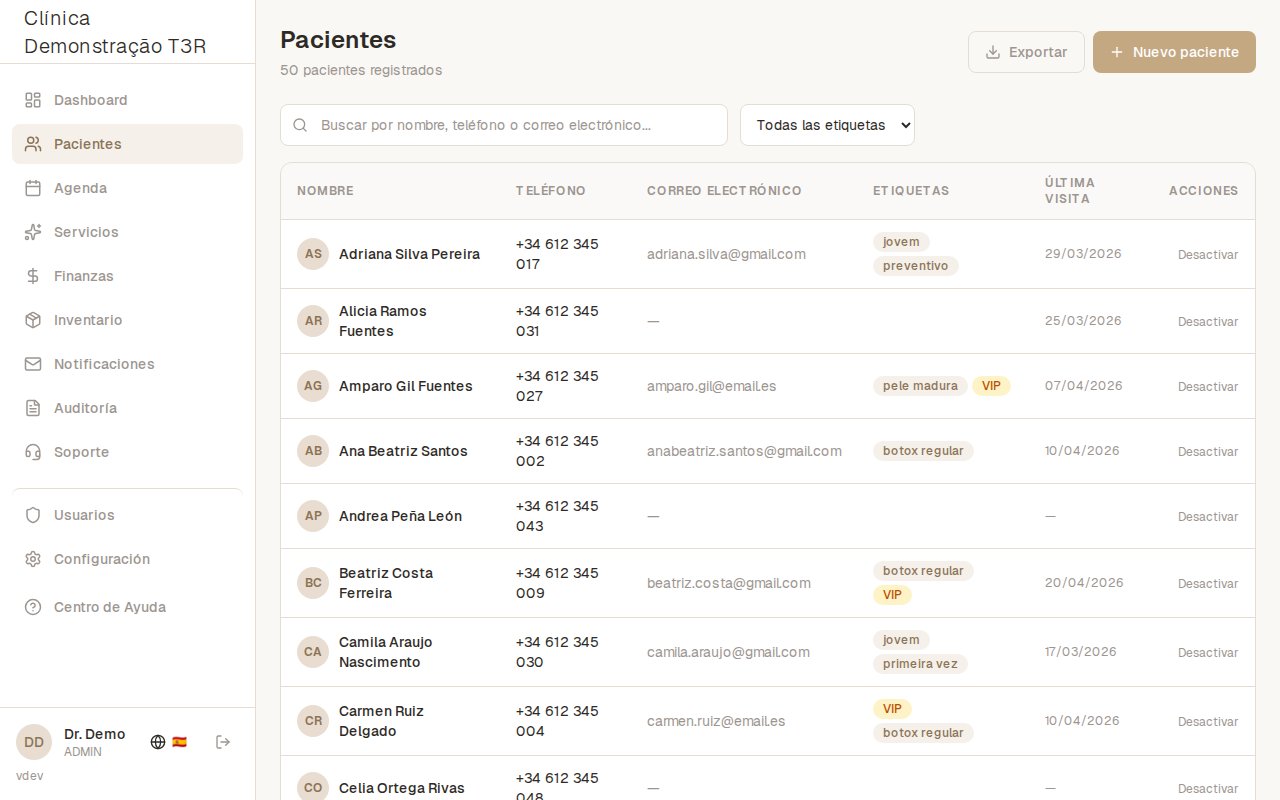Select the Agenda calendar icon
Viewport: 1280px width, 800px height.
click(x=32, y=188)
